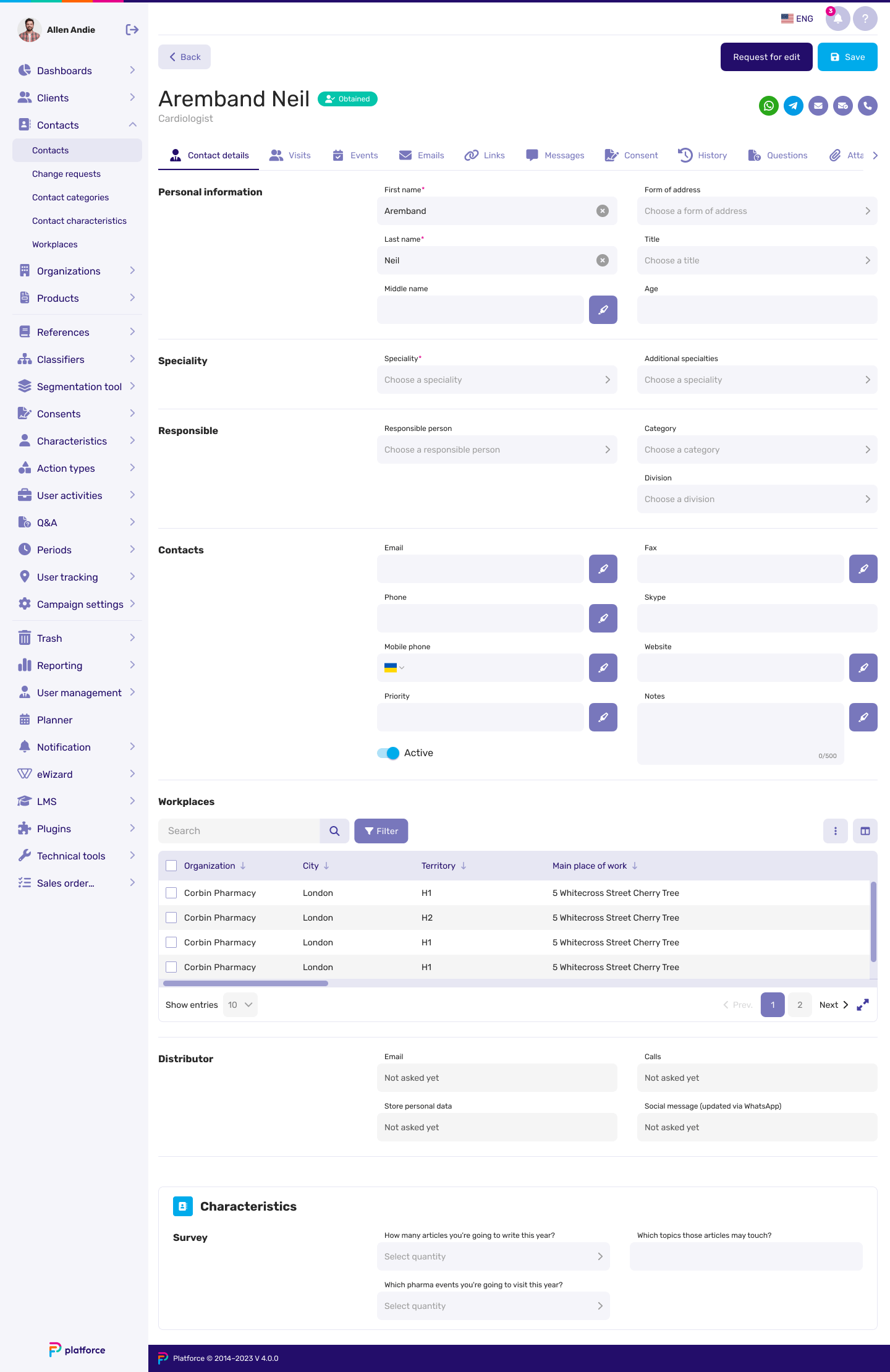This screenshot has width=890, height=1372.
Task: Open the Show entries dropdown
Action: point(240,1005)
